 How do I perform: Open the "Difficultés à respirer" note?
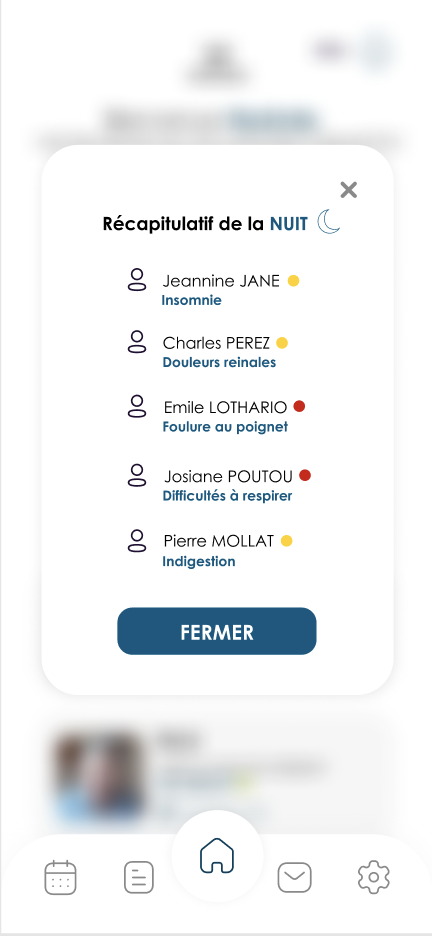coord(227,496)
